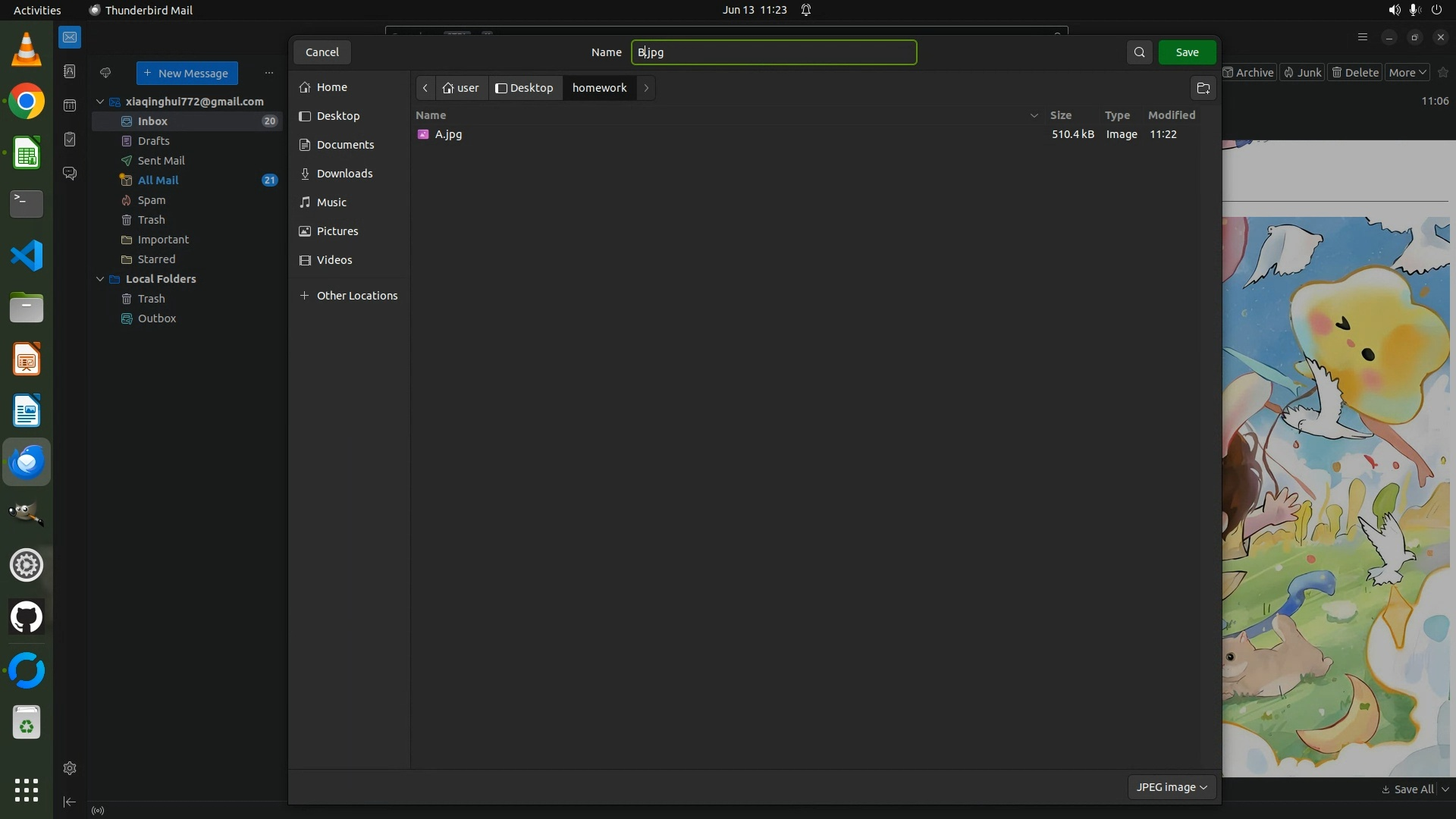Sort files by the Modified column
1456x819 pixels.
(1172, 115)
